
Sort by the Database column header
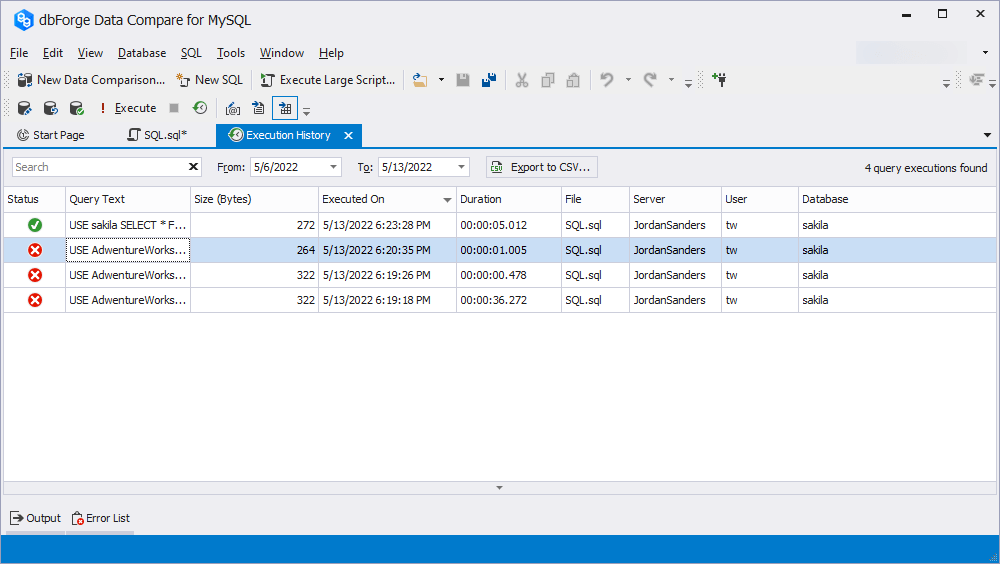point(897,199)
